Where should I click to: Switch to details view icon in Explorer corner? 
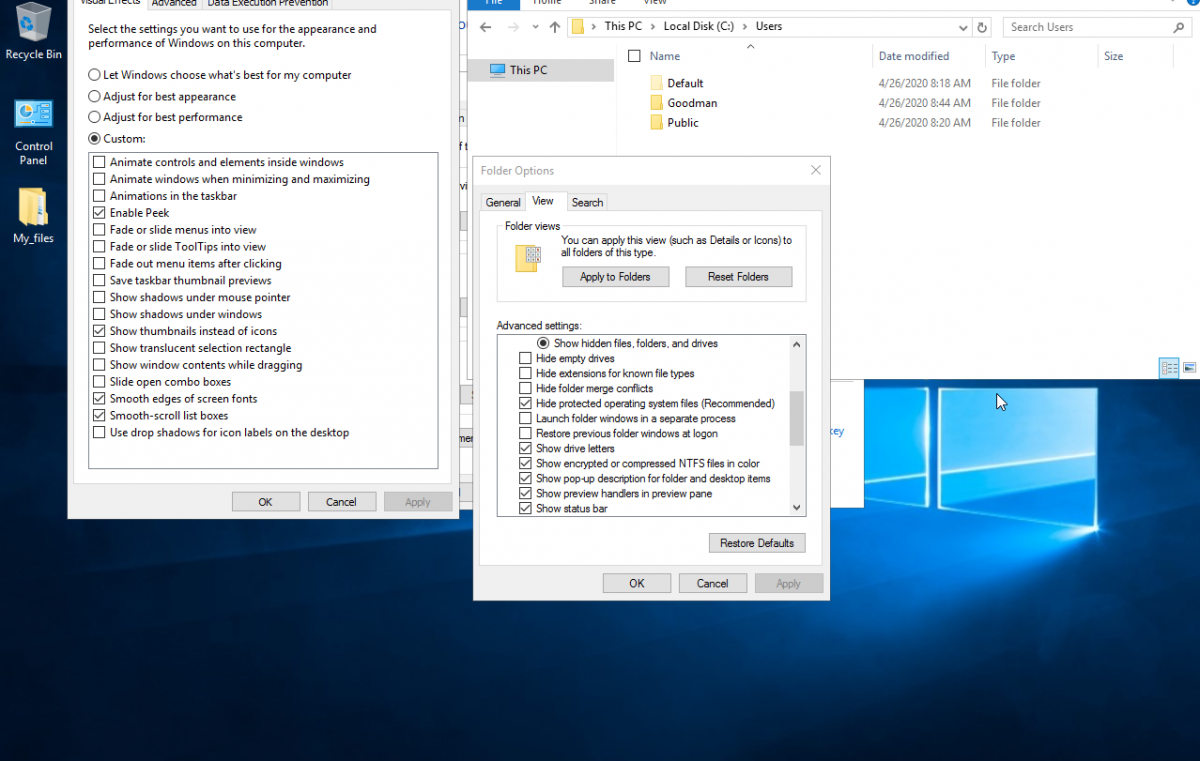tap(1169, 368)
